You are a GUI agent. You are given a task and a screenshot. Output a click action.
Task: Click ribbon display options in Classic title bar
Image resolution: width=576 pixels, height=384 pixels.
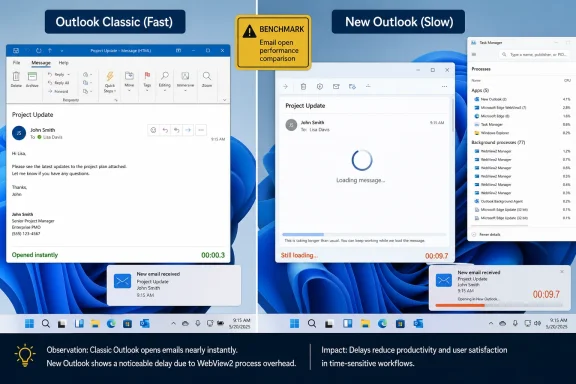click(179, 51)
